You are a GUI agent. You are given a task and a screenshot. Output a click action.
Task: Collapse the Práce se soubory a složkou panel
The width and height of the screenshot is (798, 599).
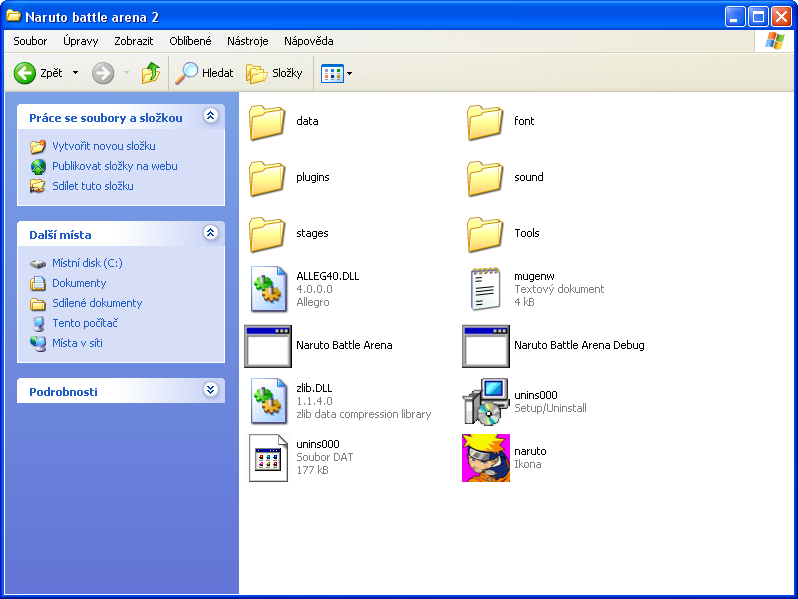pyautogui.click(x=211, y=116)
